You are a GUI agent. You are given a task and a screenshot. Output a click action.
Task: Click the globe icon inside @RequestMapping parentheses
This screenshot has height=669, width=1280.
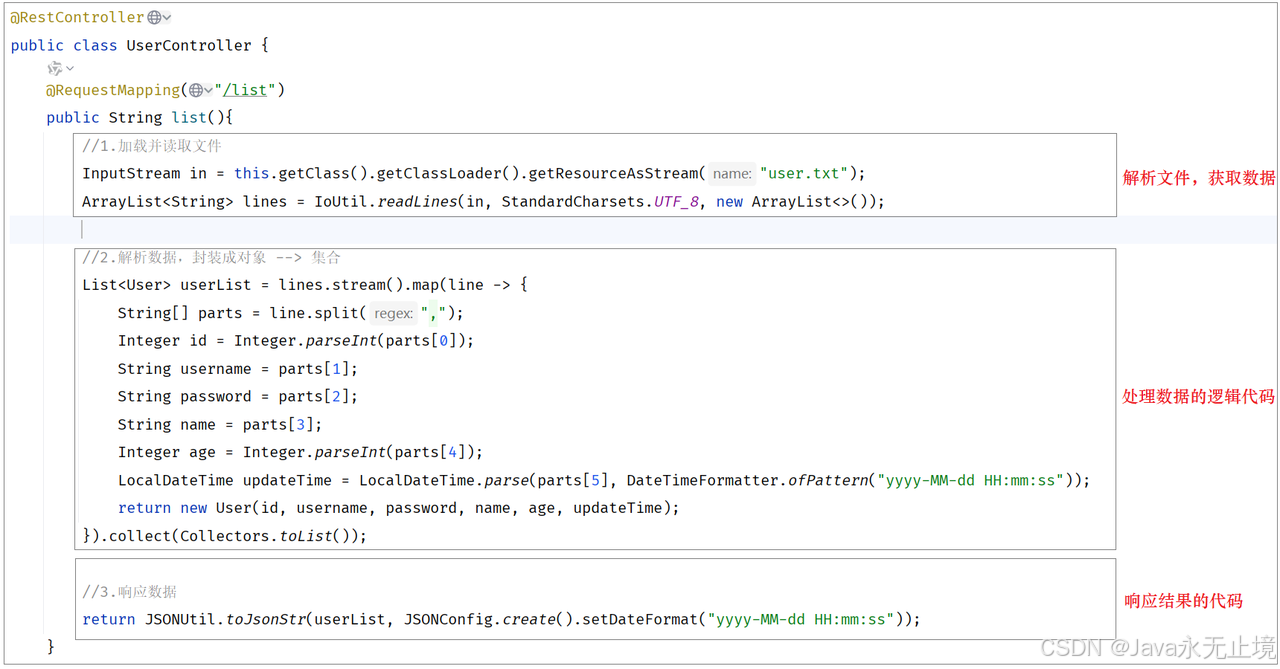click(195, 90)
